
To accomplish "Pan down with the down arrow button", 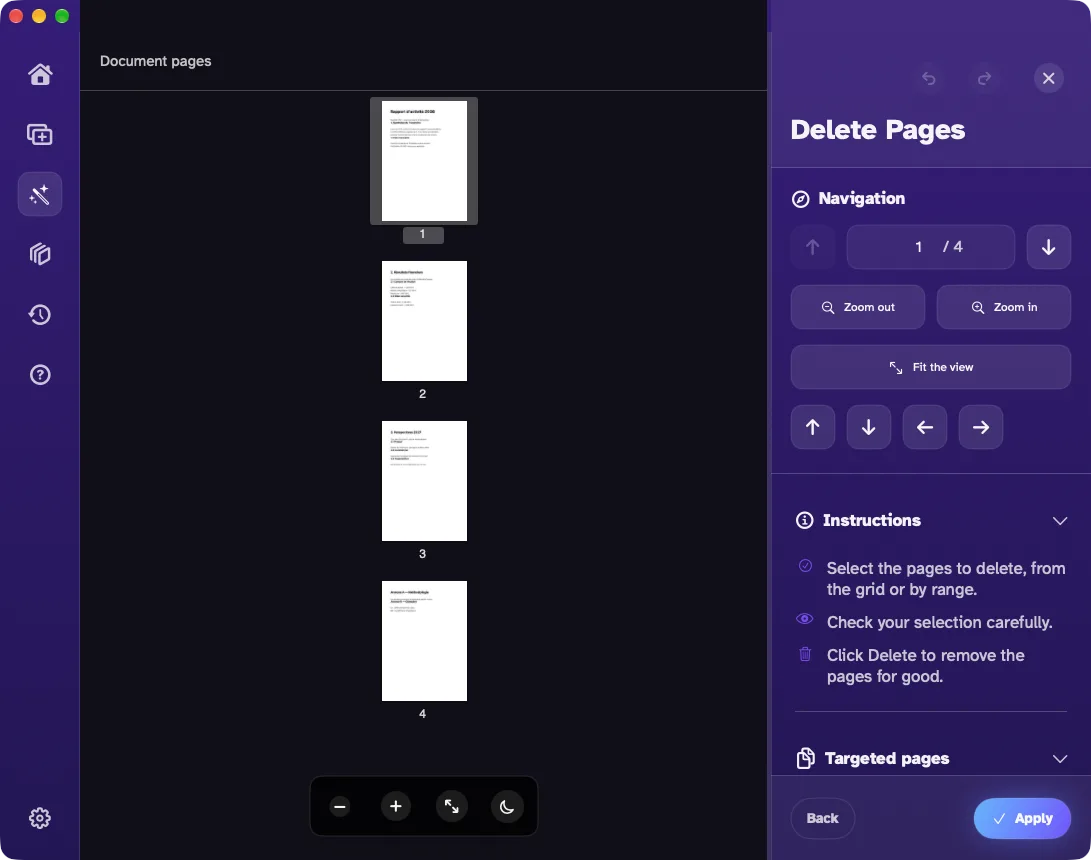I will click(868, 427).
